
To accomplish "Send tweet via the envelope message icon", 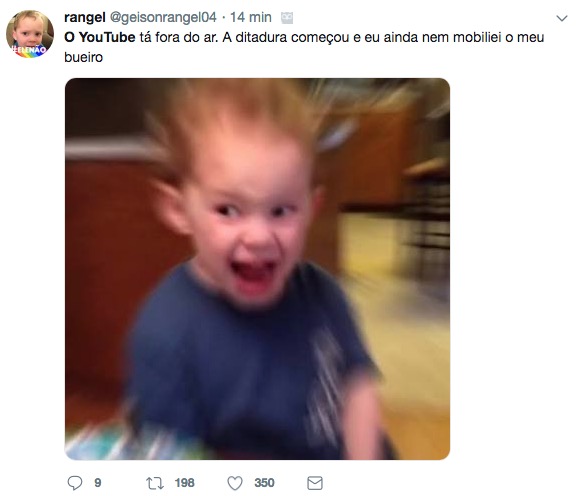I will (315, 483).
